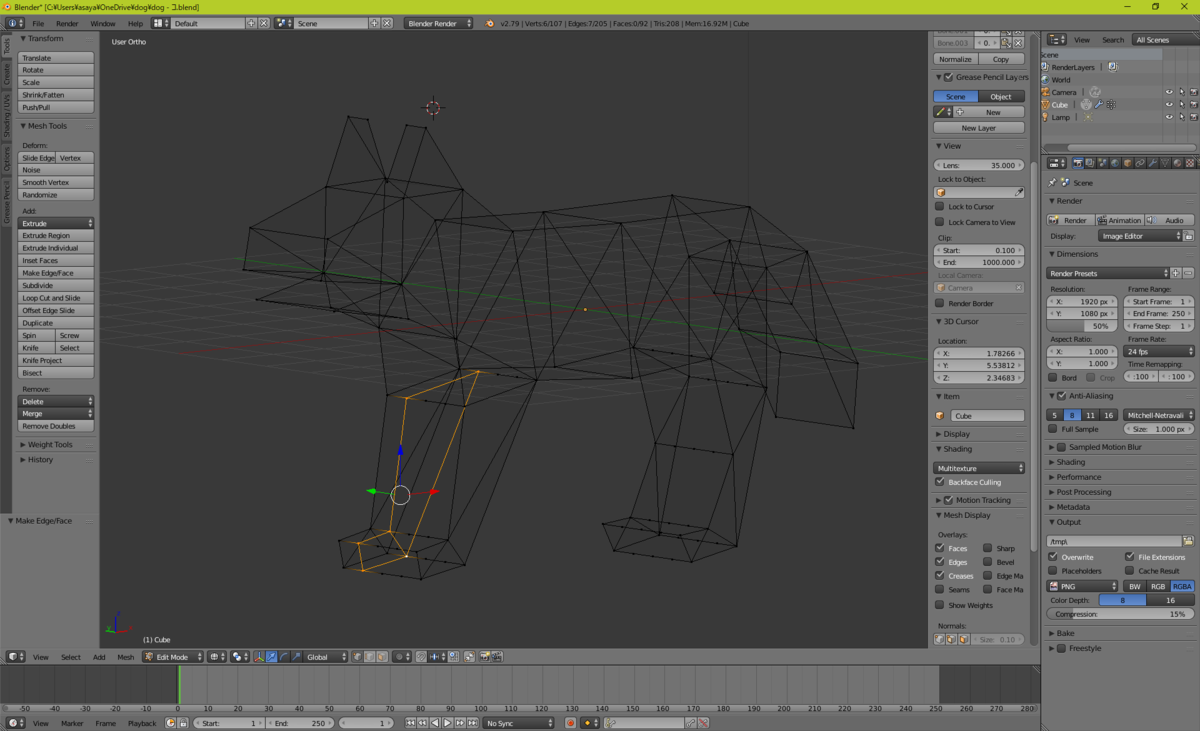Switch to vertex select mode icon
The image size is (1200, 731).
point(357,657)
